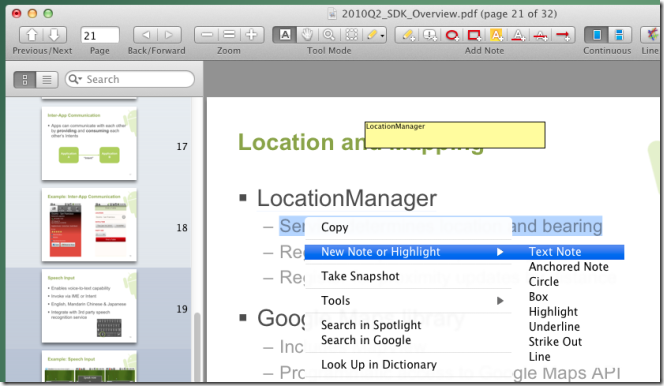Click the yellow LocationManager text note
Viewport: 664px width, 386px height.
point(455,135)
